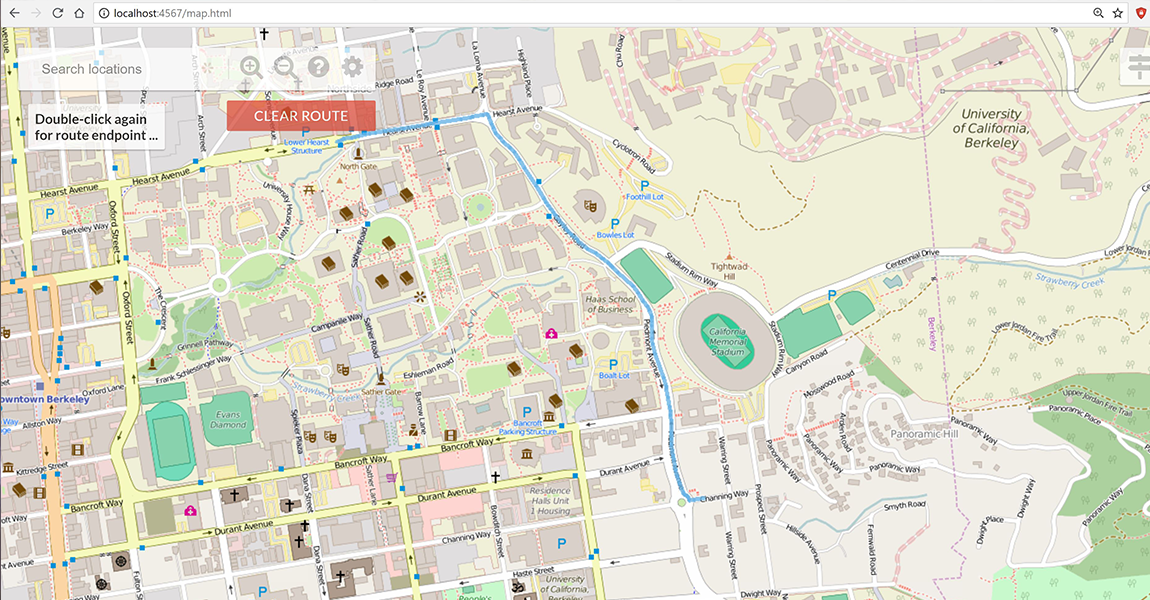This screenshot has height=600, width=1150.
Task: Click the Frank Schlessinger Way label
Action: click(x=193, y=370)
